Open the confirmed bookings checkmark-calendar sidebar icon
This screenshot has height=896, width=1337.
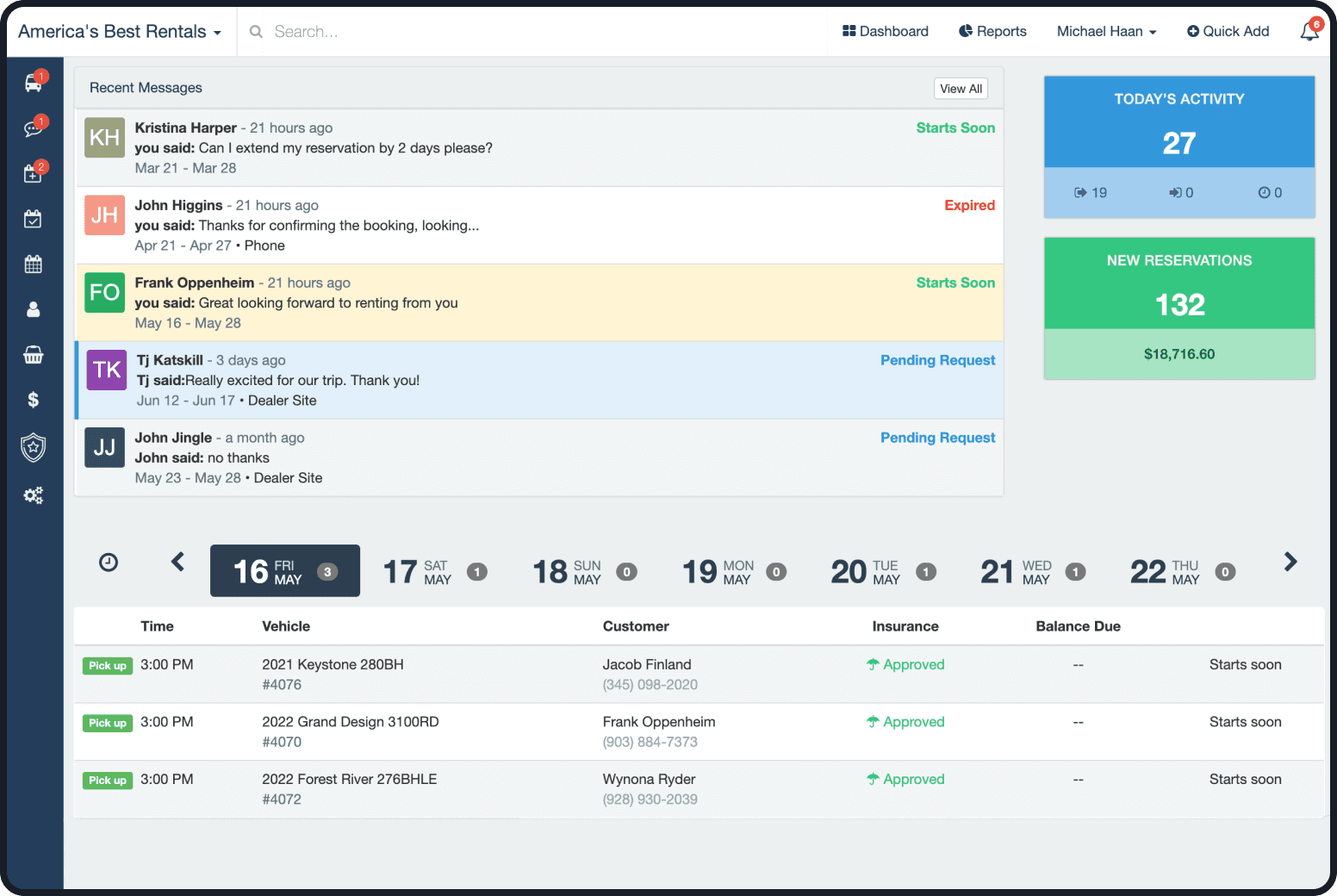(34, 218)
